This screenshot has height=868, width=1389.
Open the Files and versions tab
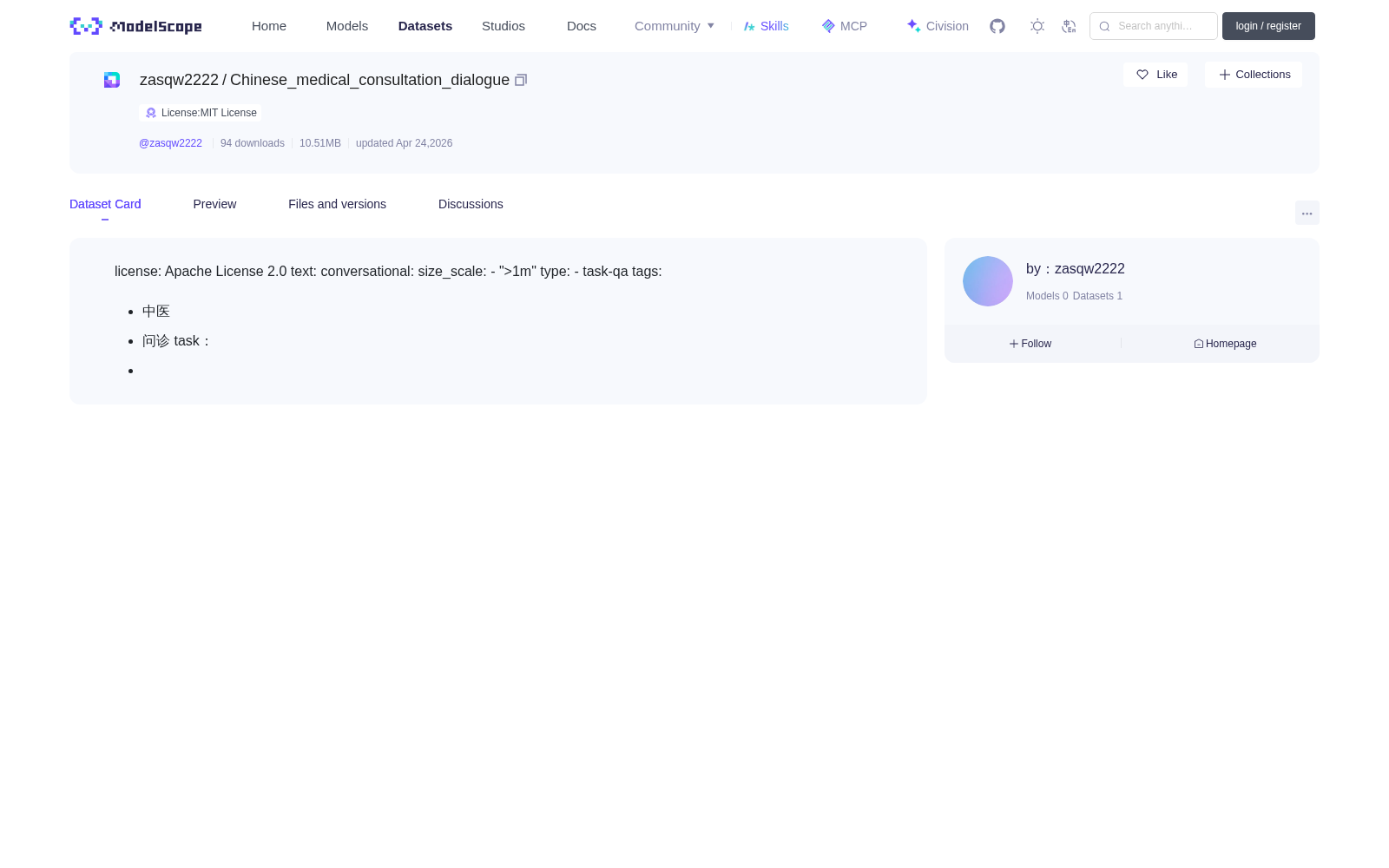[x=337, y=204]
